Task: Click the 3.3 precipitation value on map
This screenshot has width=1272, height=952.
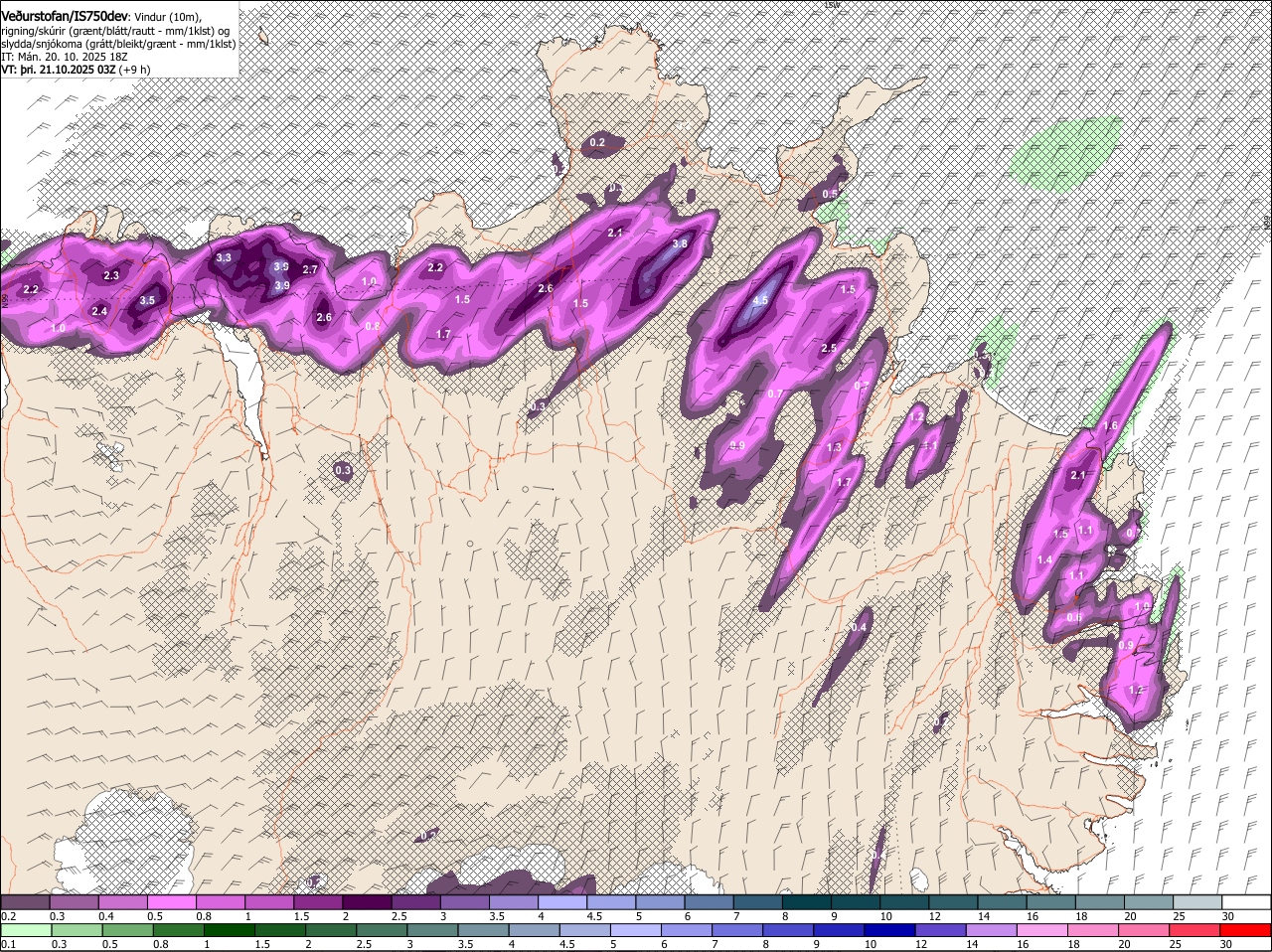Action: coord(224,257)
